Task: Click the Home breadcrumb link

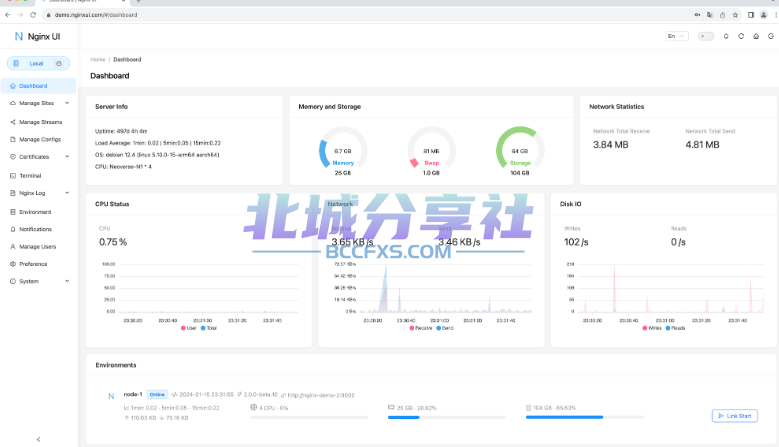Action: click(x=98, y=60)
